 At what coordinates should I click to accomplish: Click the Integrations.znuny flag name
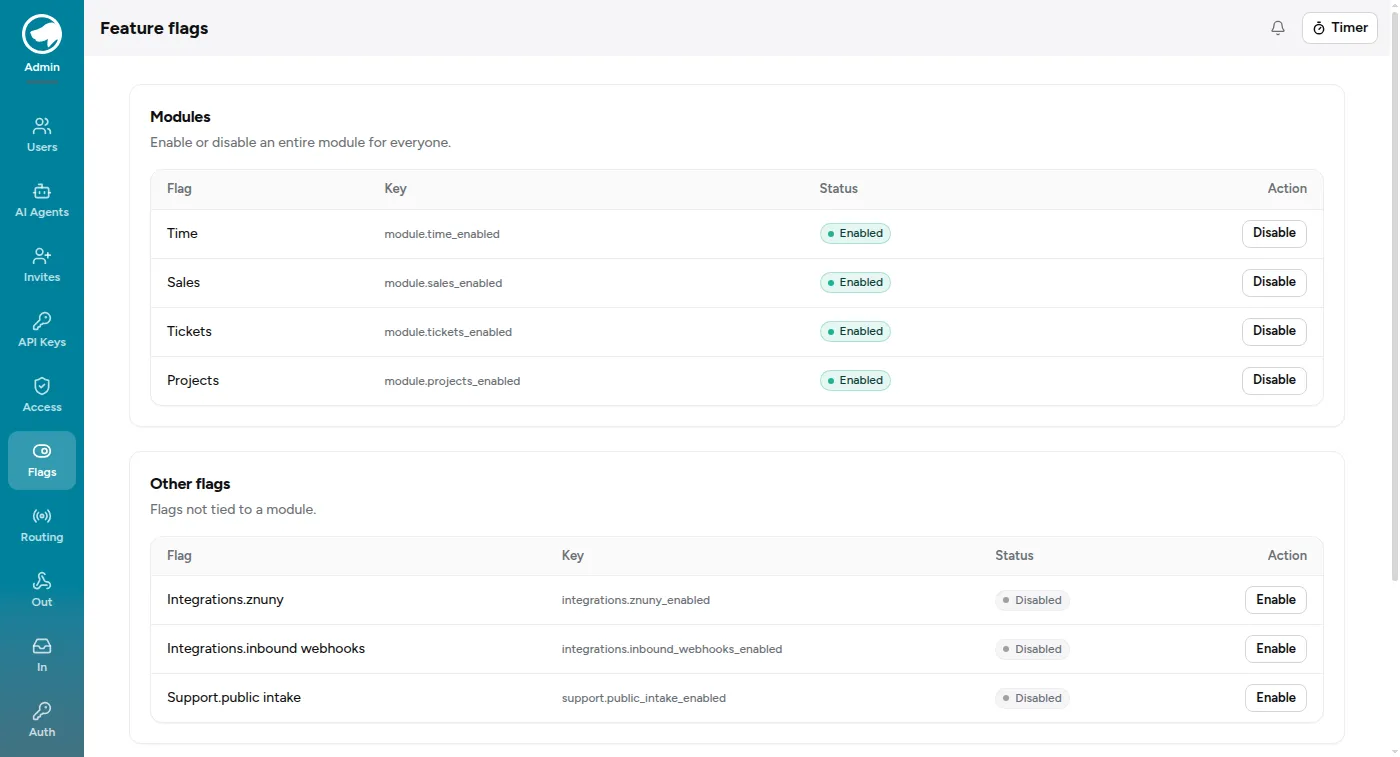(225, 599)
